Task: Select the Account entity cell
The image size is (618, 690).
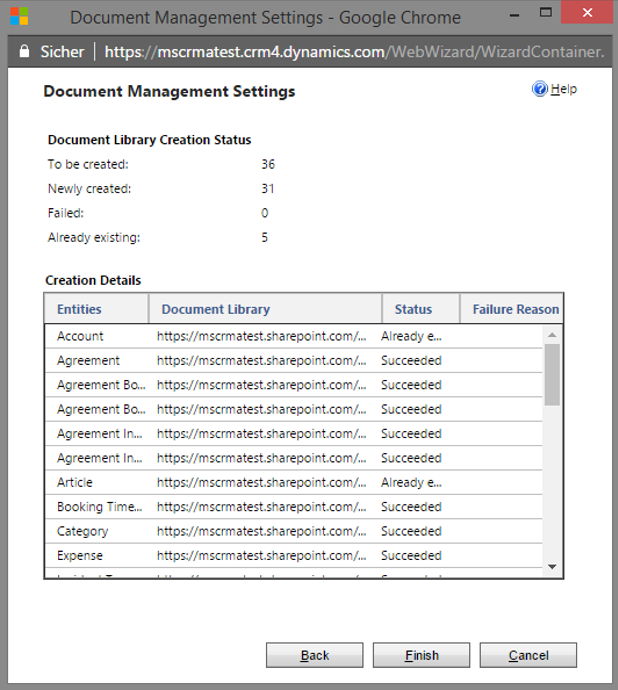Action: pos(80,336)
